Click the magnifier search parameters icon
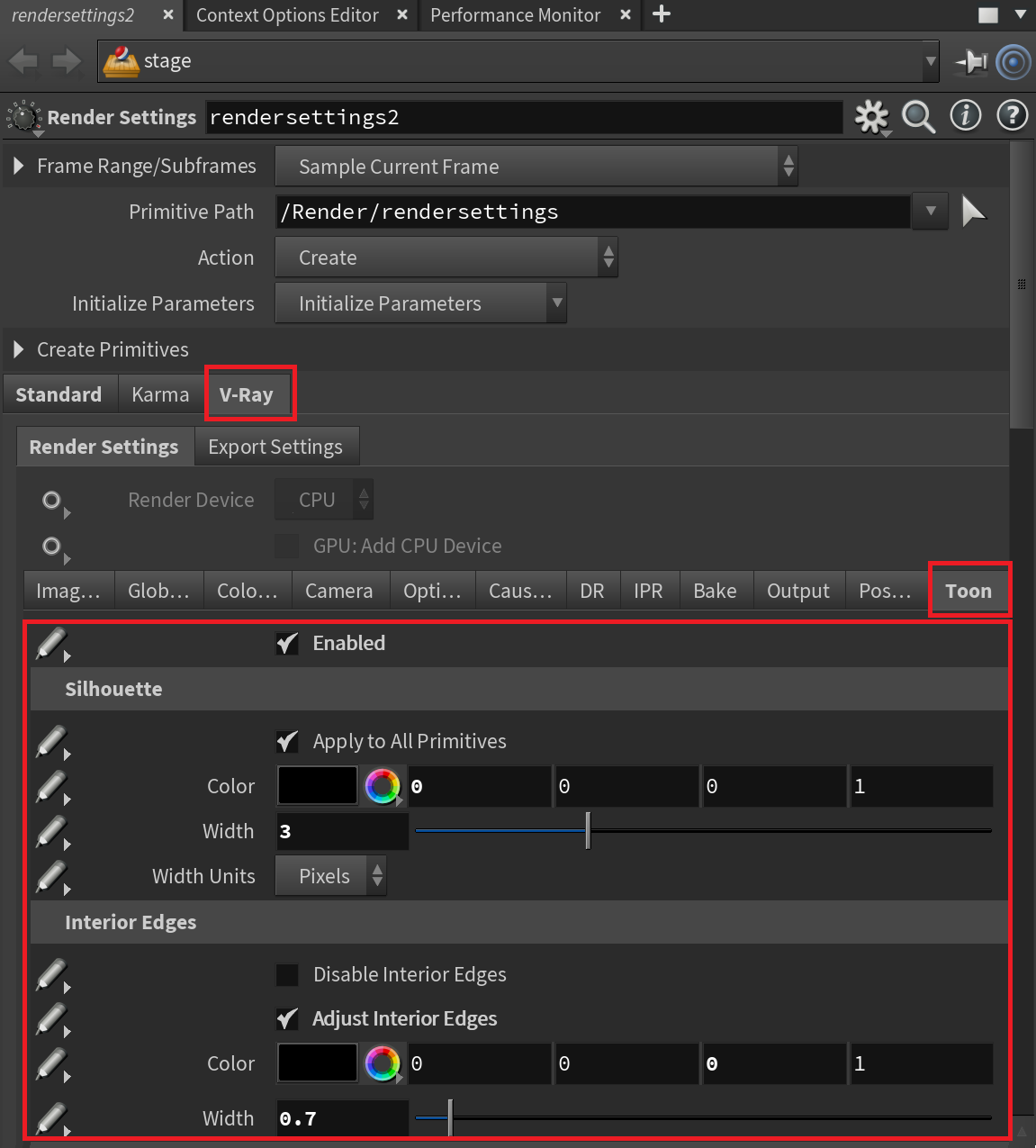Image resolution: width=1036 pixels, height=1148 pixels. (x=918, y=117)
